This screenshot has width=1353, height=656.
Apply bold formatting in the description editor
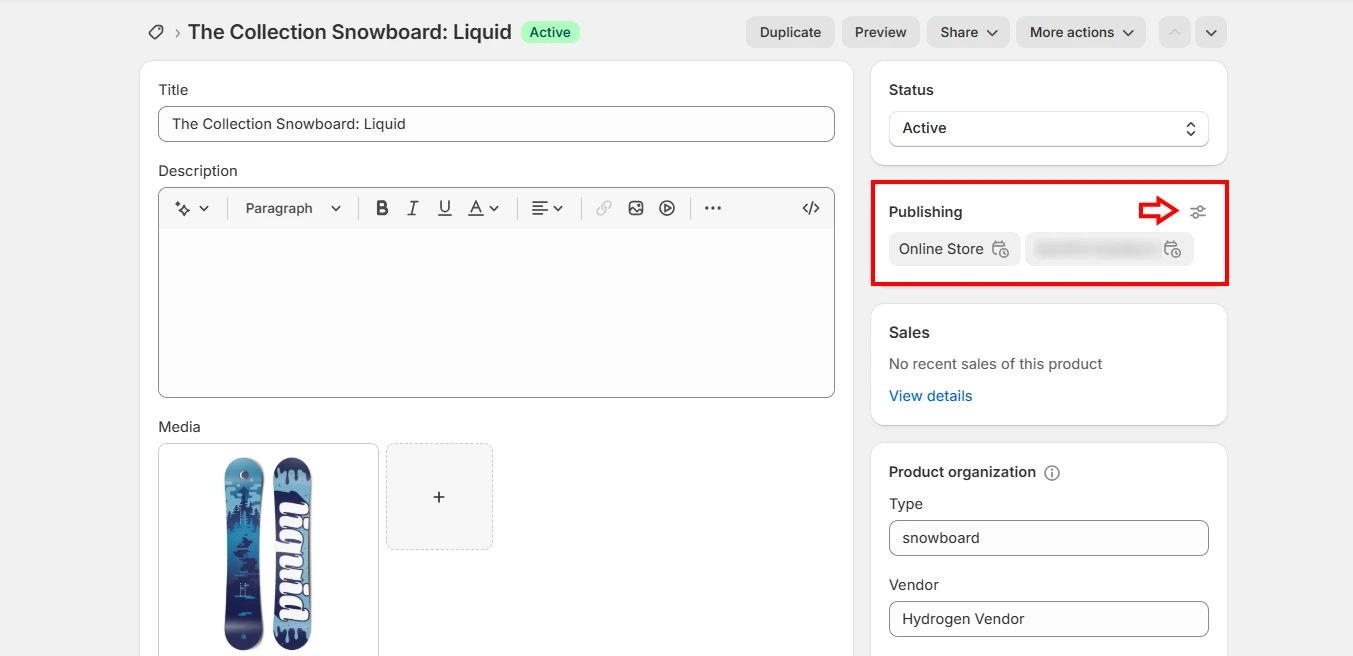[x=381, y=208]
